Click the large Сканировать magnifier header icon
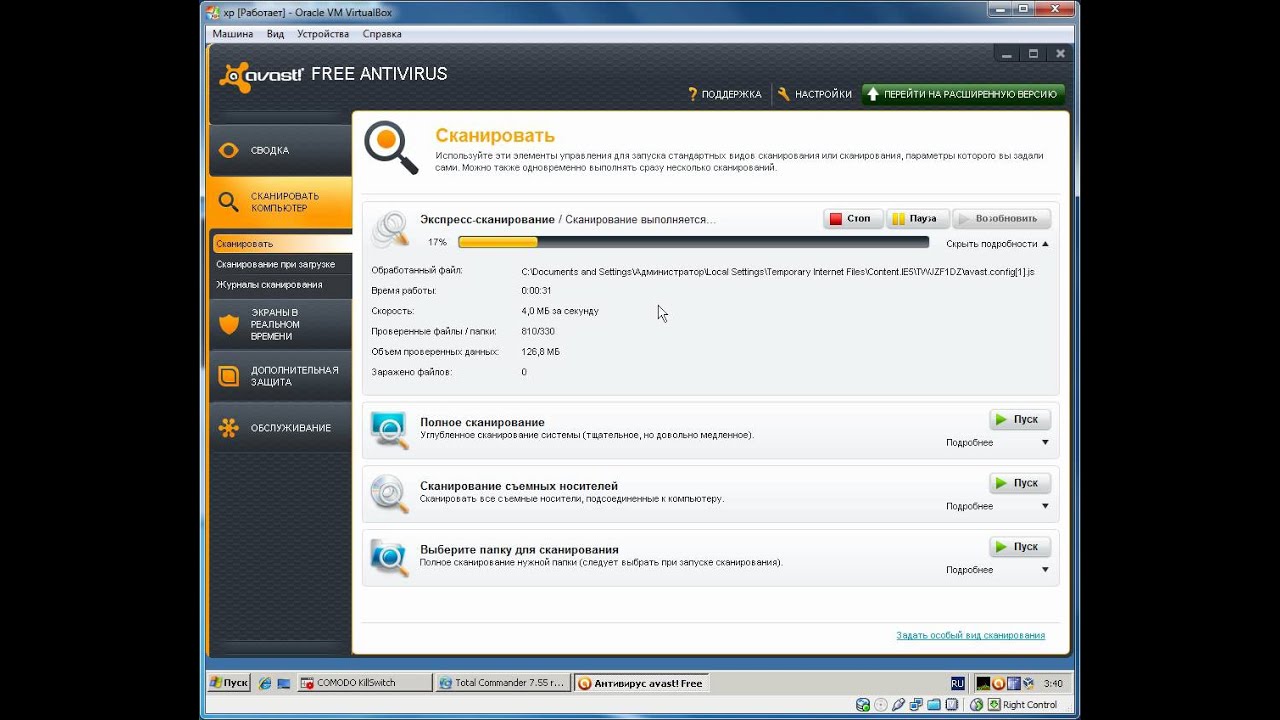This screenshot has width=1280, height=720. click(x=391, y=147)
